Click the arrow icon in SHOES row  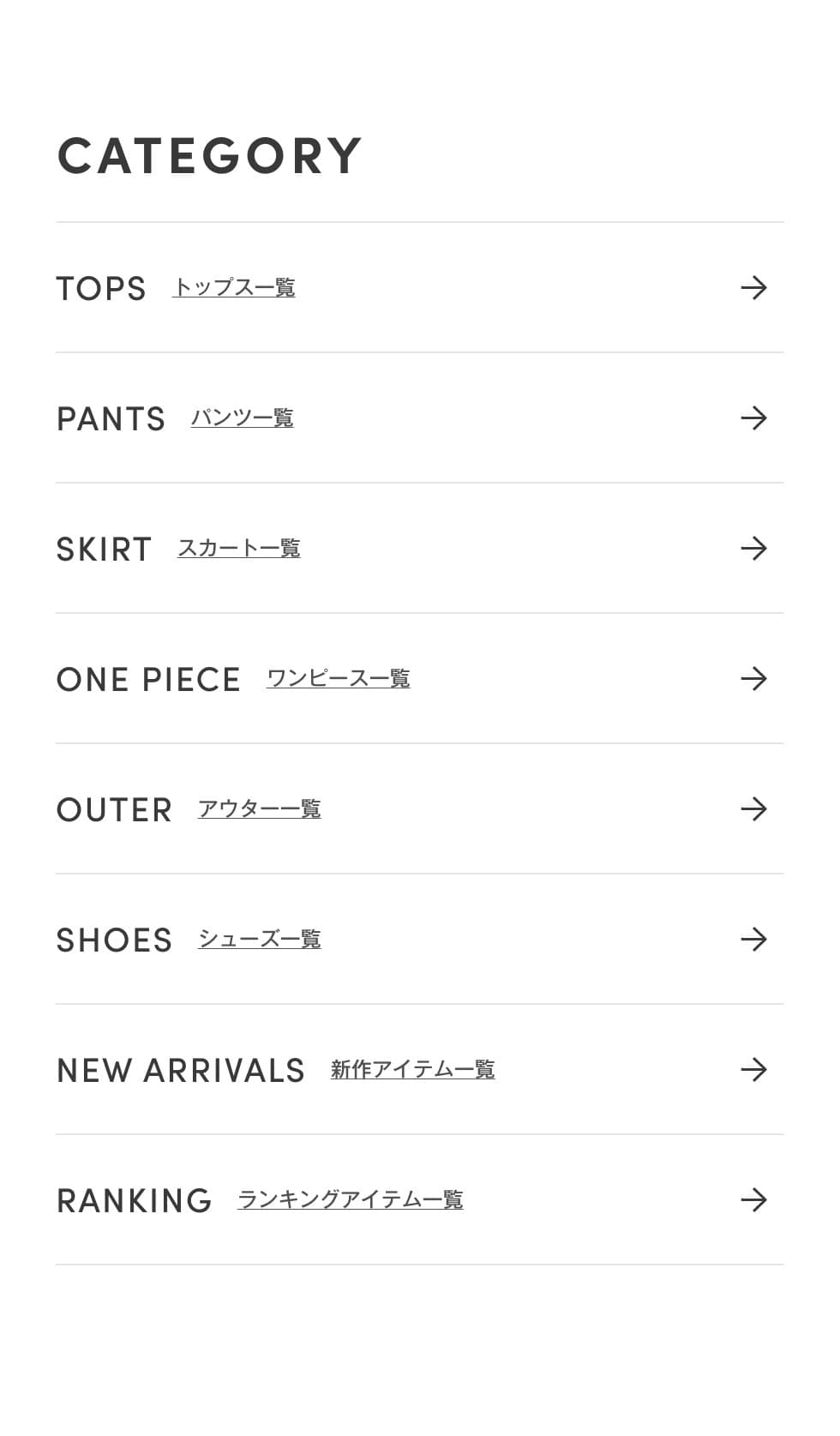pos(753,940)
